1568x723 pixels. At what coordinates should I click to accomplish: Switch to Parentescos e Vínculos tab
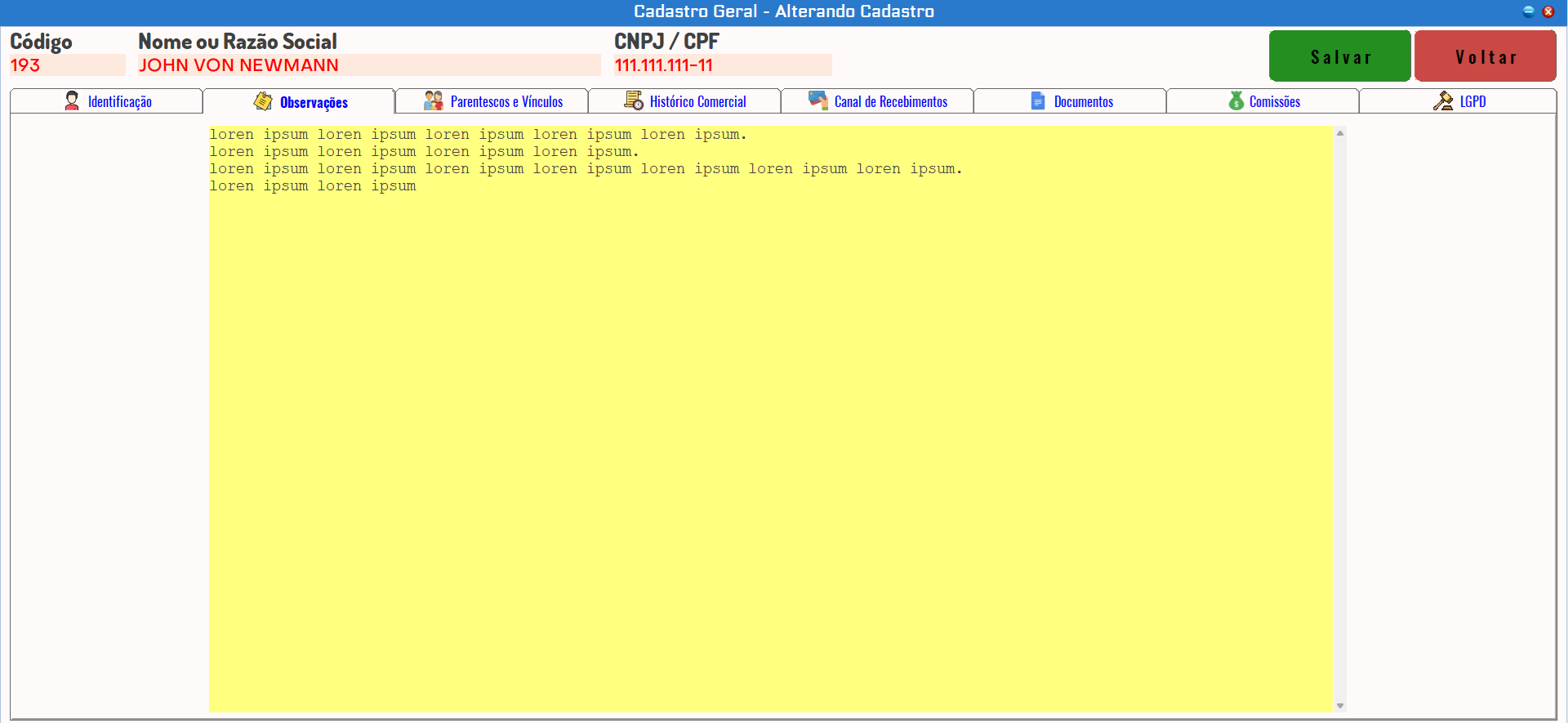(492, 101)
